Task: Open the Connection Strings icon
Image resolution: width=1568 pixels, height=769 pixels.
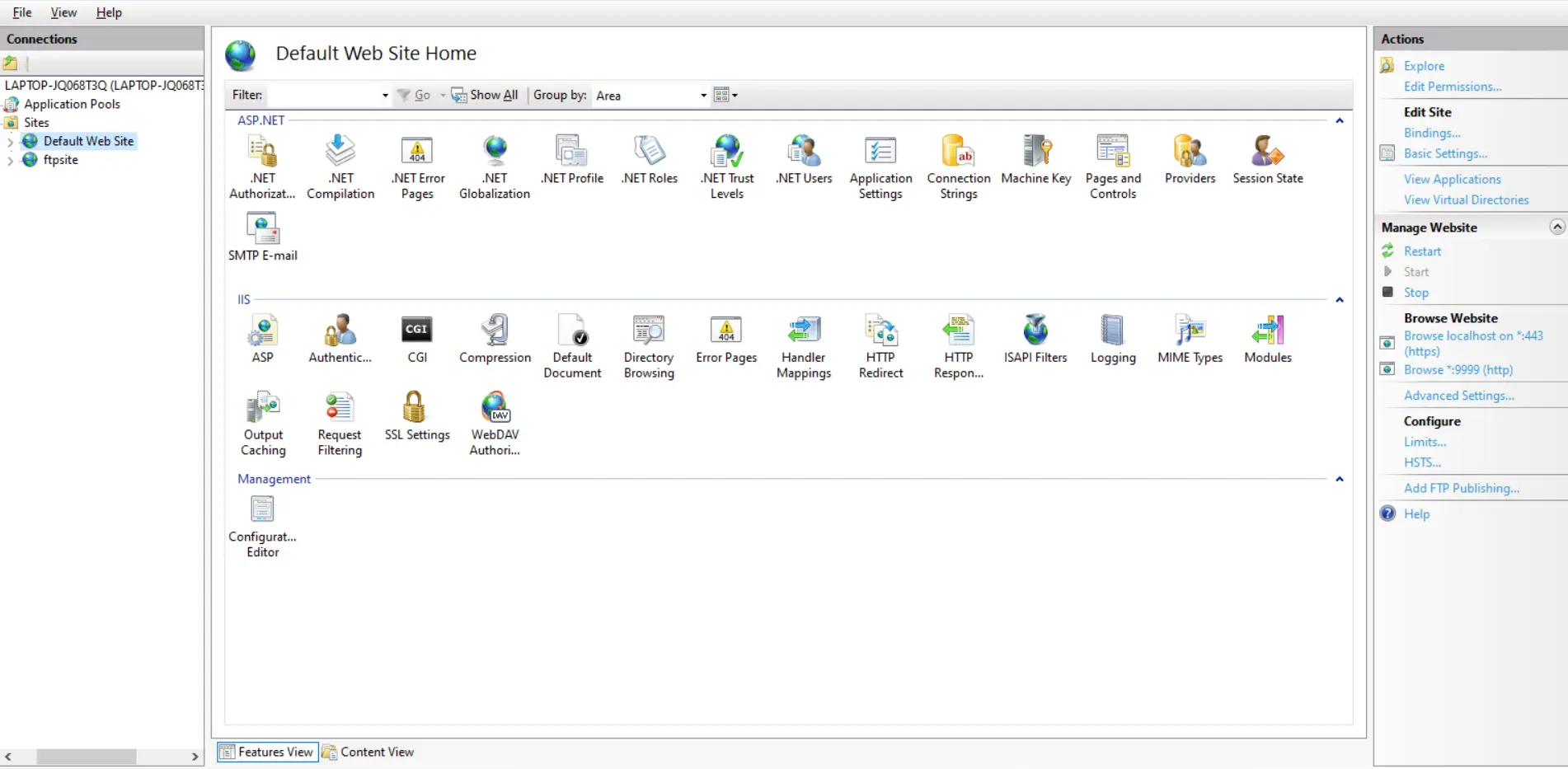Action: click(x=958, y=152)
